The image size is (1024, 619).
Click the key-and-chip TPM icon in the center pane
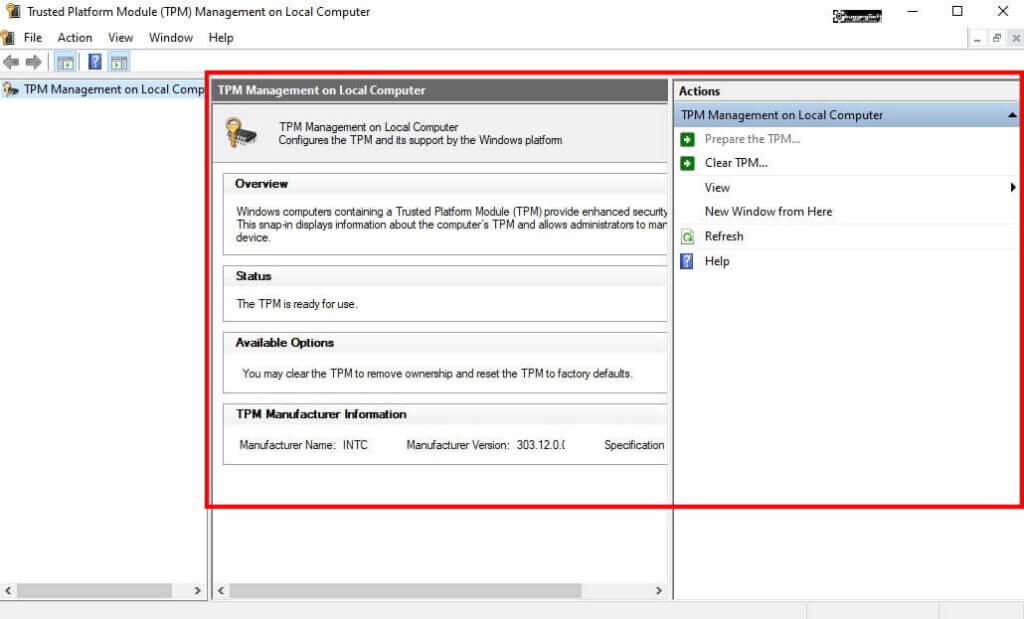coord(240,133)
